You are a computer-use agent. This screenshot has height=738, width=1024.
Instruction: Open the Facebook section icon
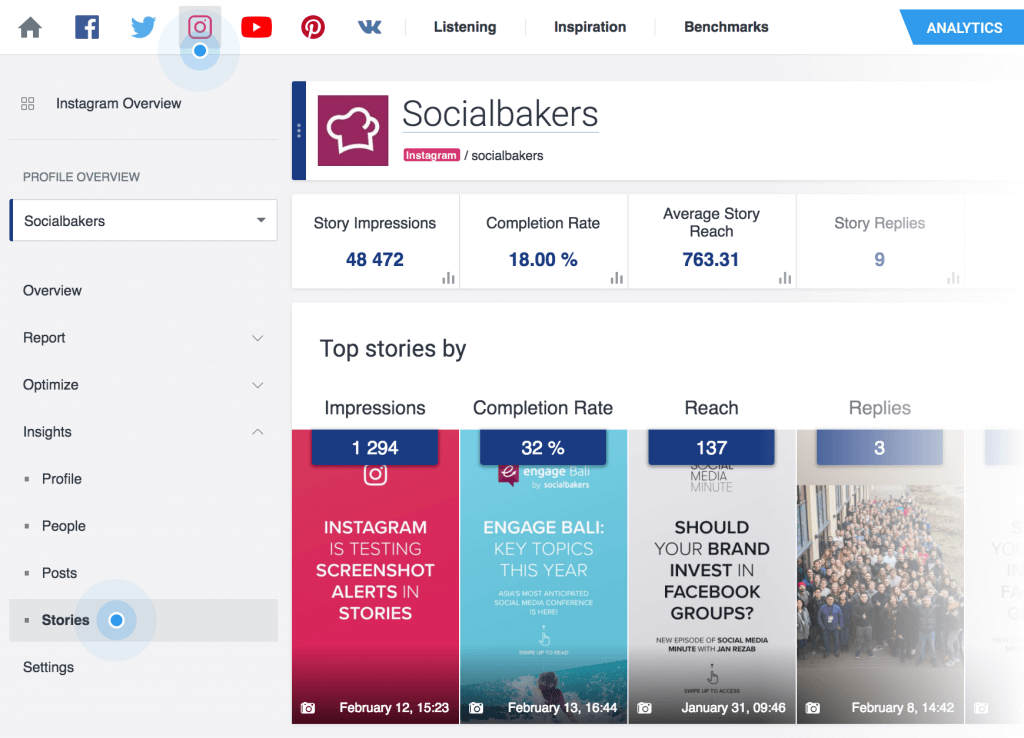(x=87, y=27)
